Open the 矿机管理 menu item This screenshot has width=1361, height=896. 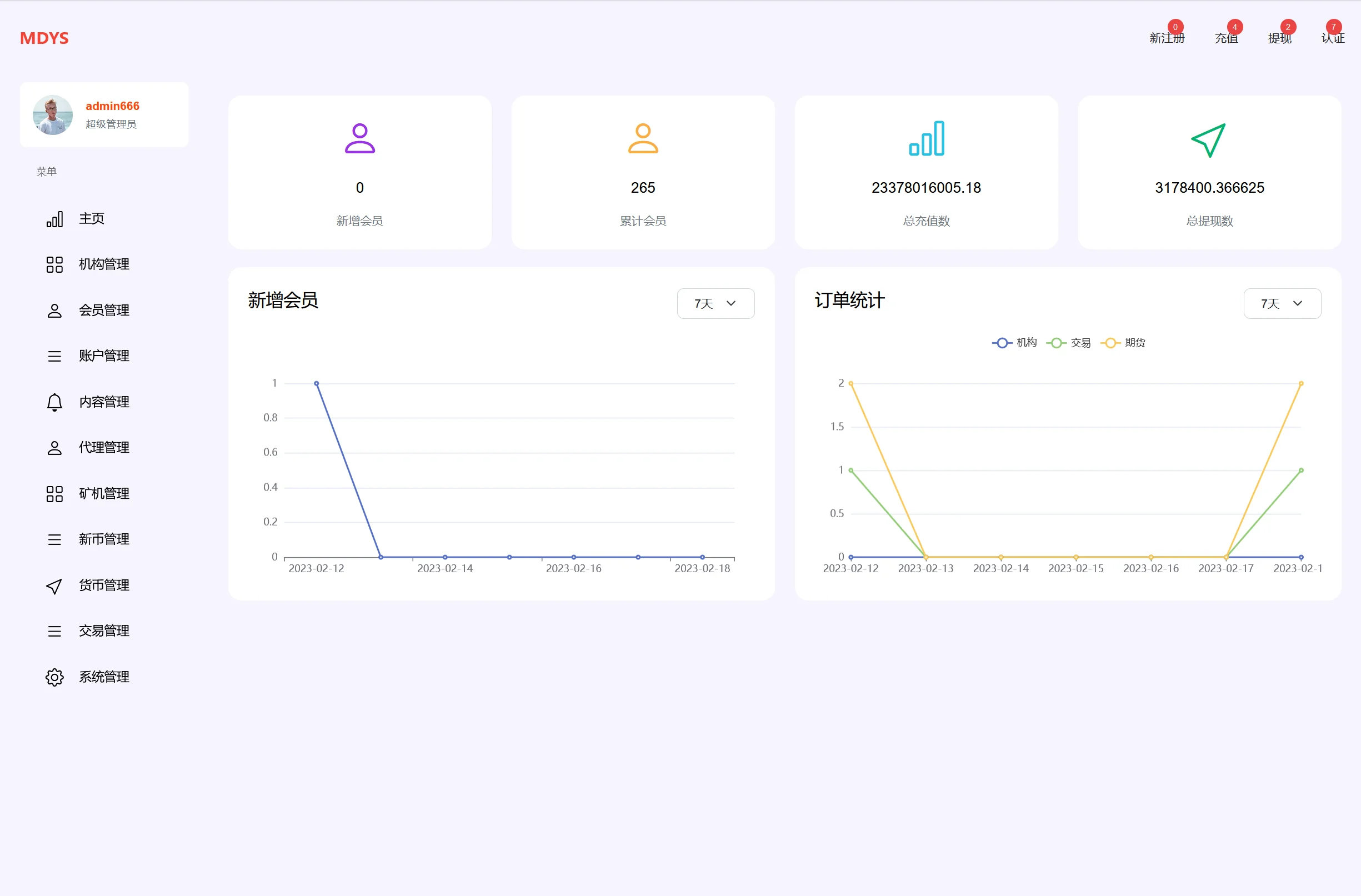point(103,493)
